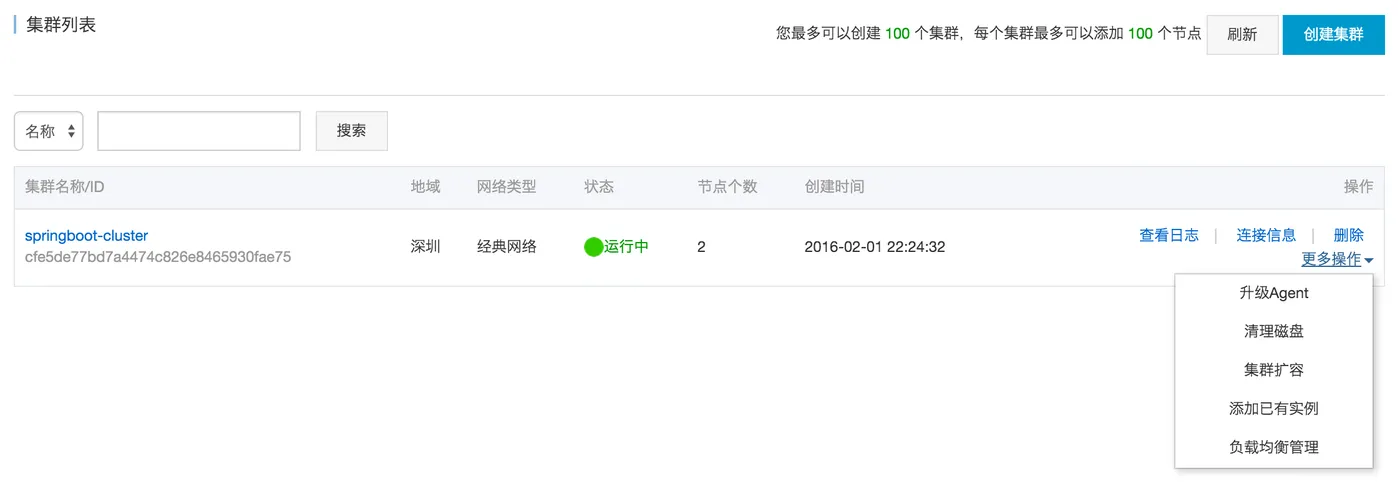Open 连接信息 for the cluster
The width and height of the screenshot is (1400, 484).
pos(1266,235)
